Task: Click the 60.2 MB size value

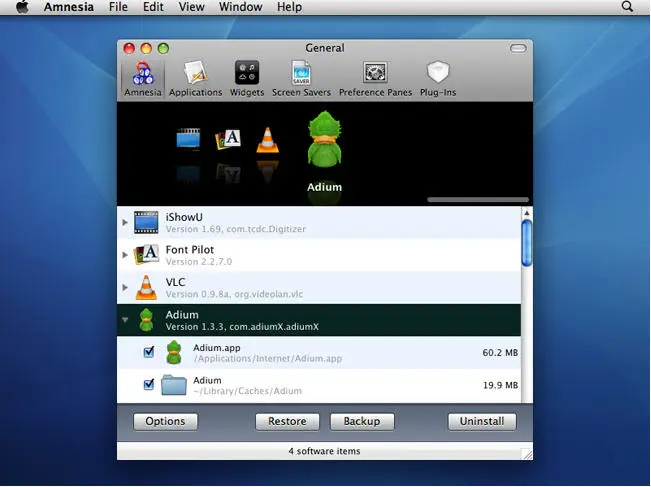Action: point(500,352)
